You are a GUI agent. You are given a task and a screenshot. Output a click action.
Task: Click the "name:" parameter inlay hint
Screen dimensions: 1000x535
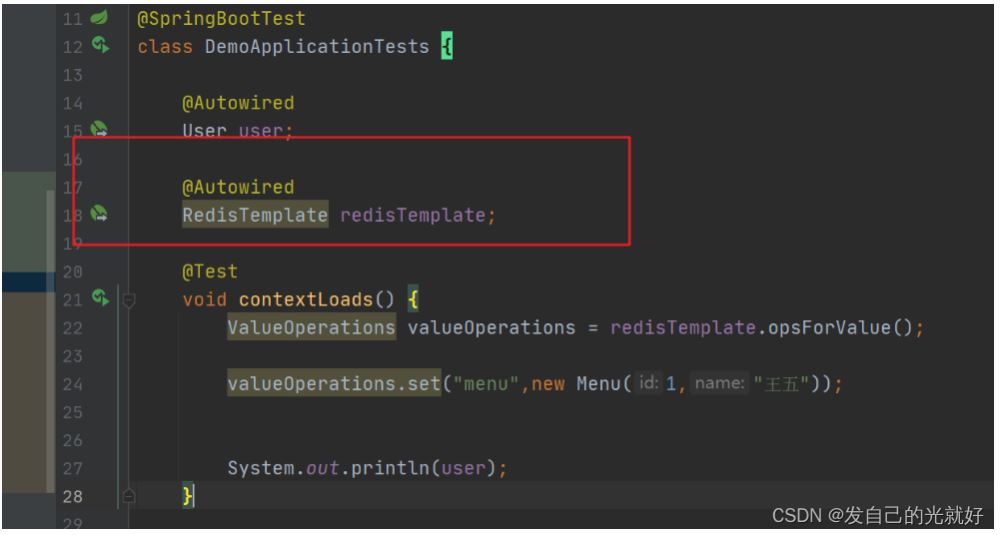coord(718,384)
